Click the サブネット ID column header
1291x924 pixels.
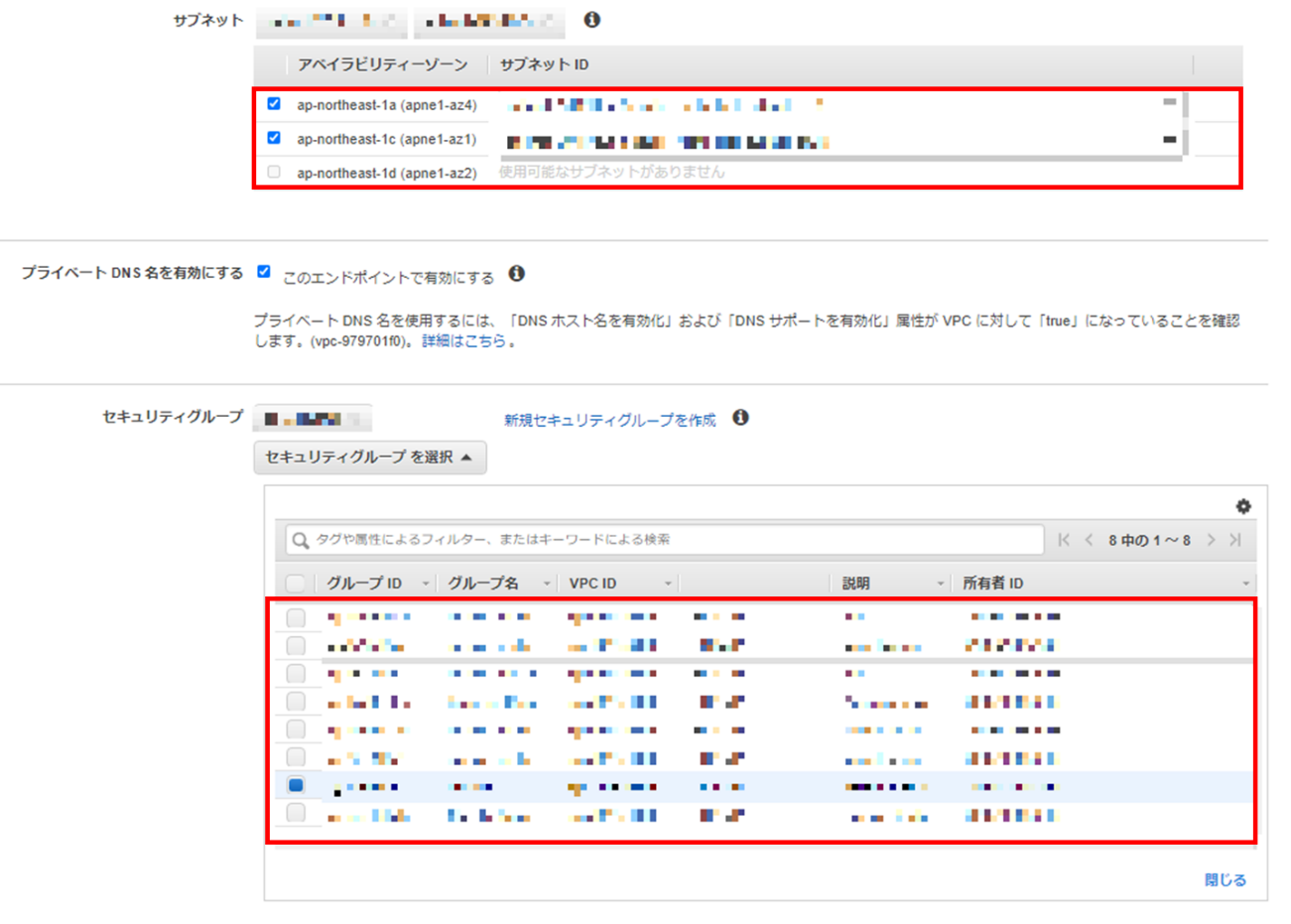[x=544, y=65]
